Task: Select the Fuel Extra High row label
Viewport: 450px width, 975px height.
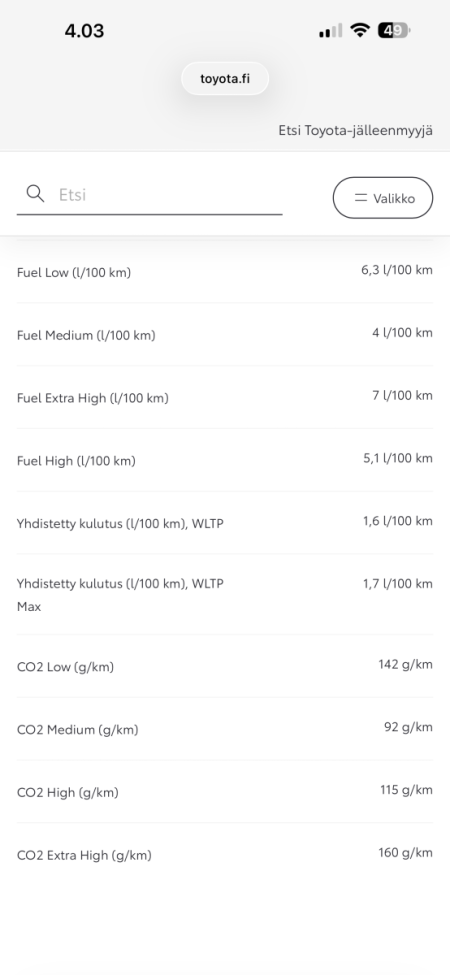Action: click(93, 398)
